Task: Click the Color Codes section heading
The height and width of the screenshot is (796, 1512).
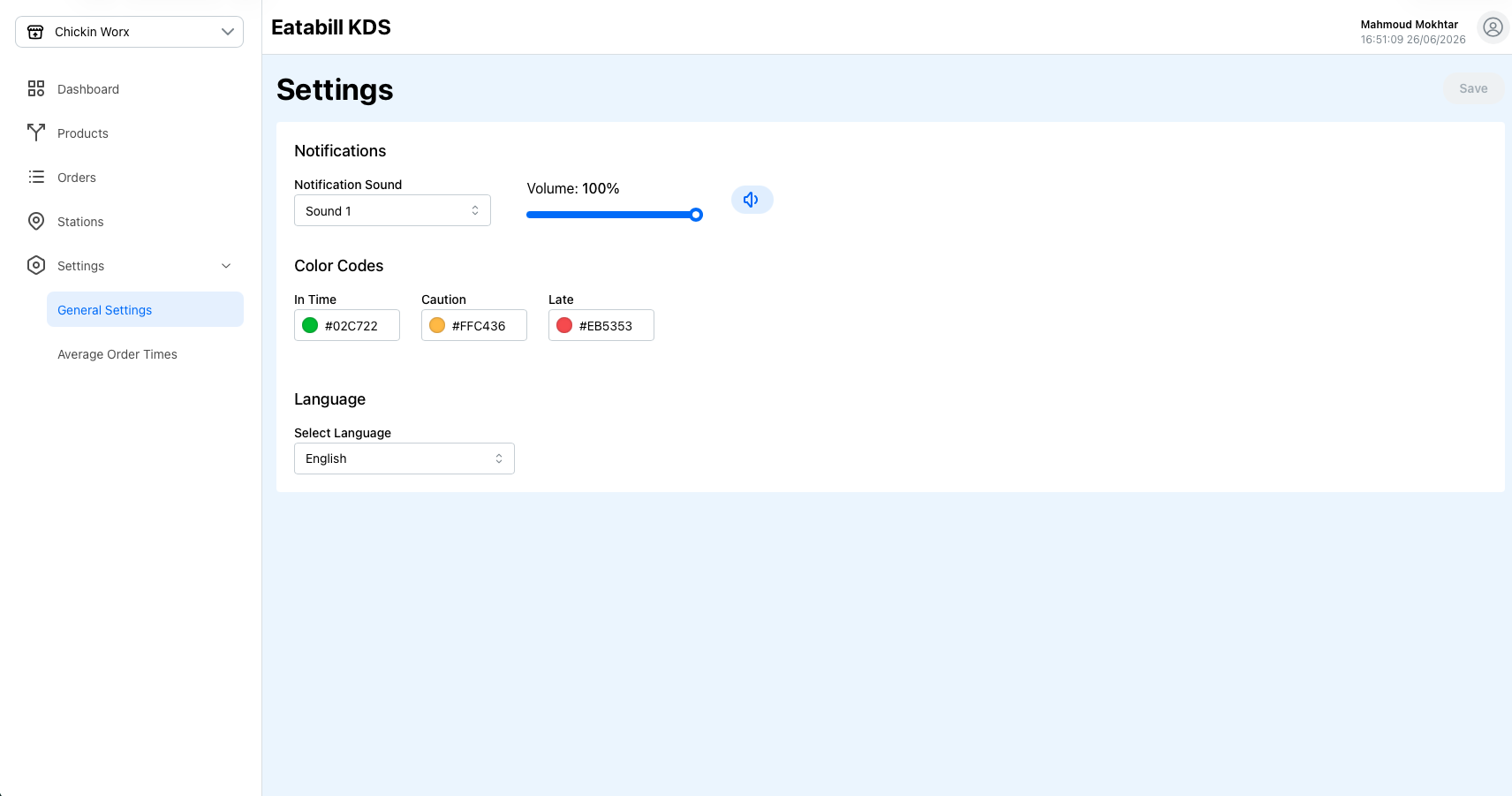Action: pos(339,266)
